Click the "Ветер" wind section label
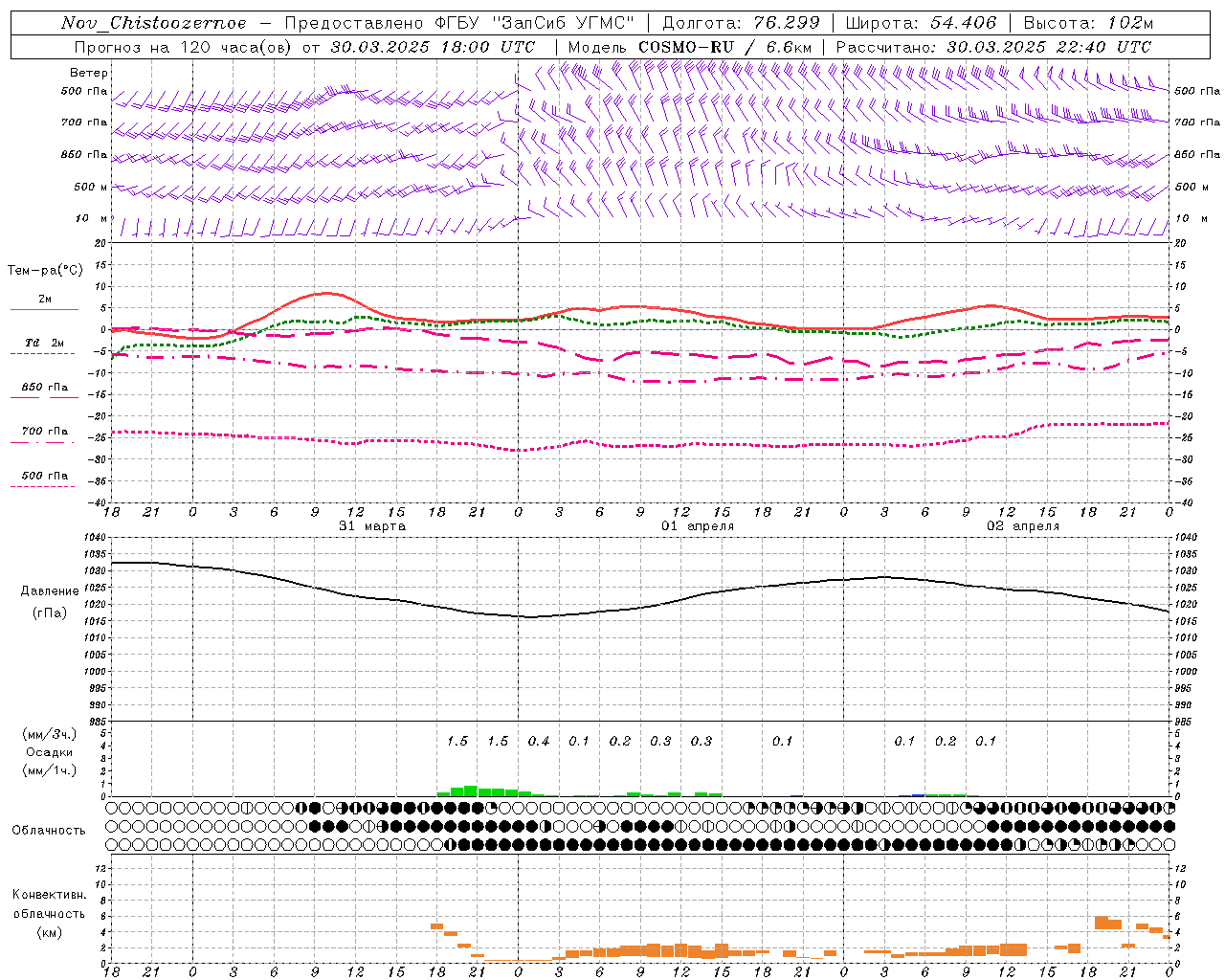1225x980 pixels. coord(89,73)
